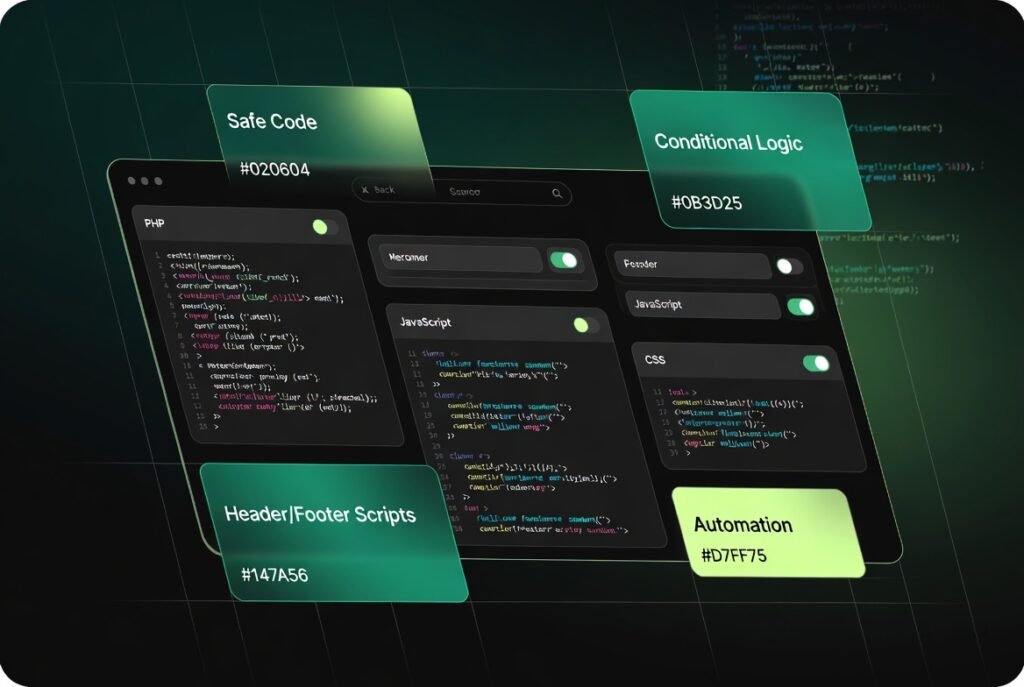Select the #0B3D25 color code
The image size is (1024, 687).
707,203
